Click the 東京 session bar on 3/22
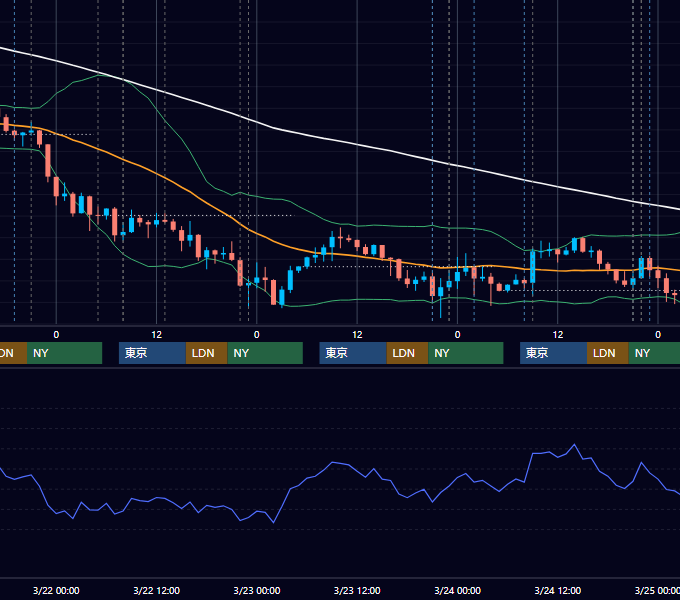 (152, 353)
